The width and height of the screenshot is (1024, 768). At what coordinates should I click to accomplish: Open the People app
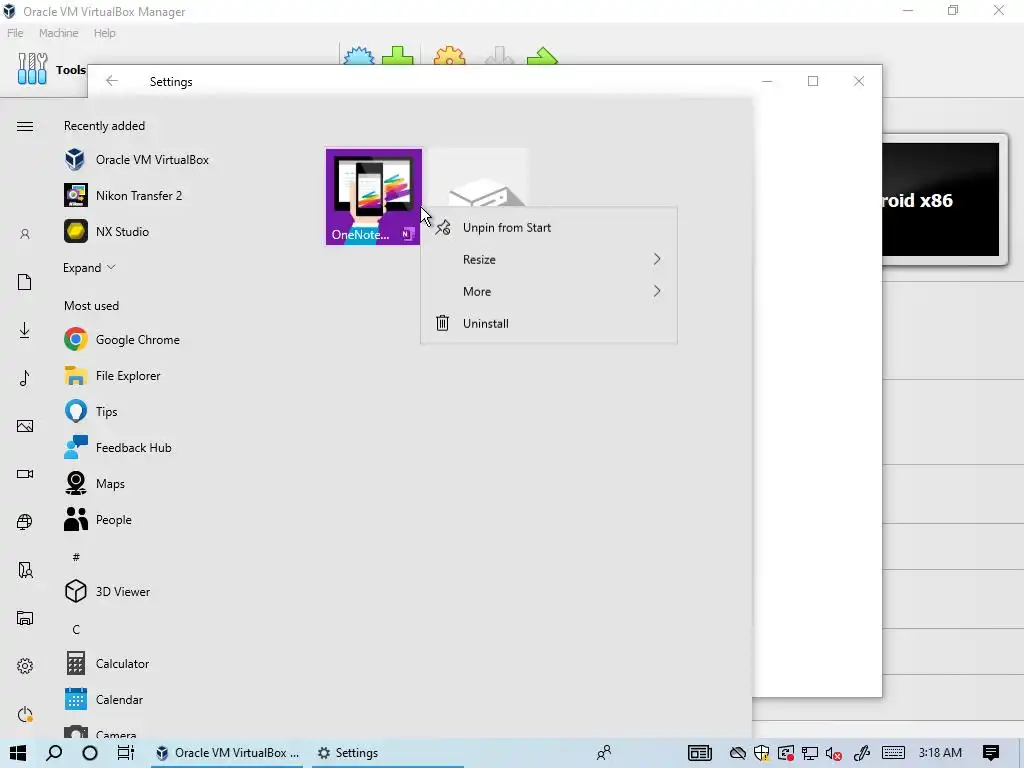coord(99,520)
